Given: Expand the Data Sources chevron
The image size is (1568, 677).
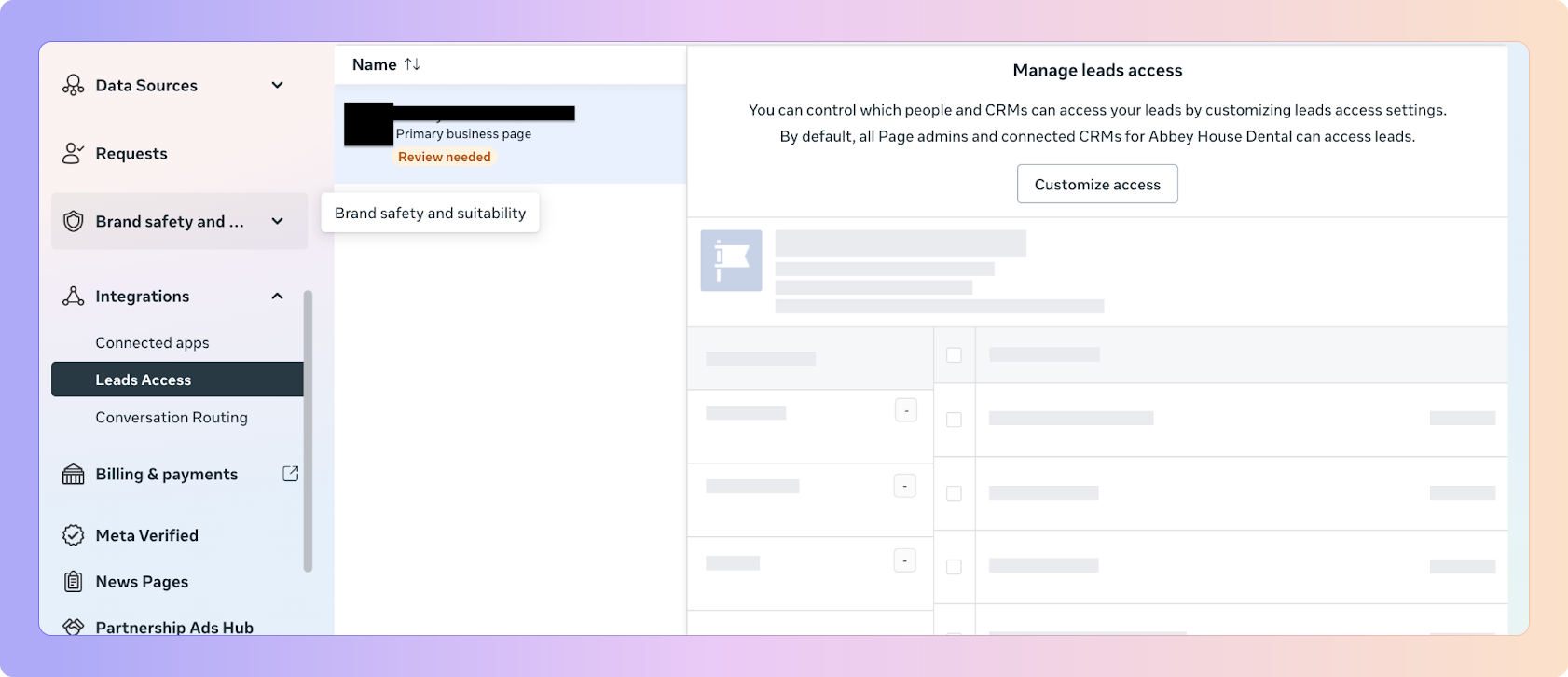Looking at the screenshot, I should pos(277,86).
